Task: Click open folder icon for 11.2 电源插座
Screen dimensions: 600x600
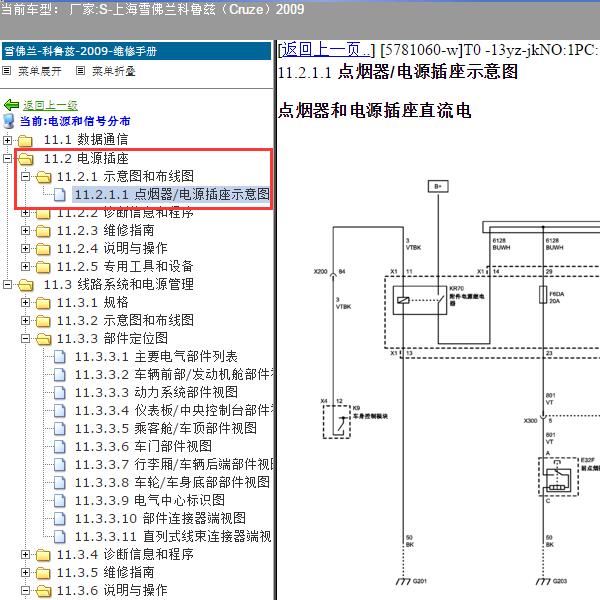Action: coord(26,158)
